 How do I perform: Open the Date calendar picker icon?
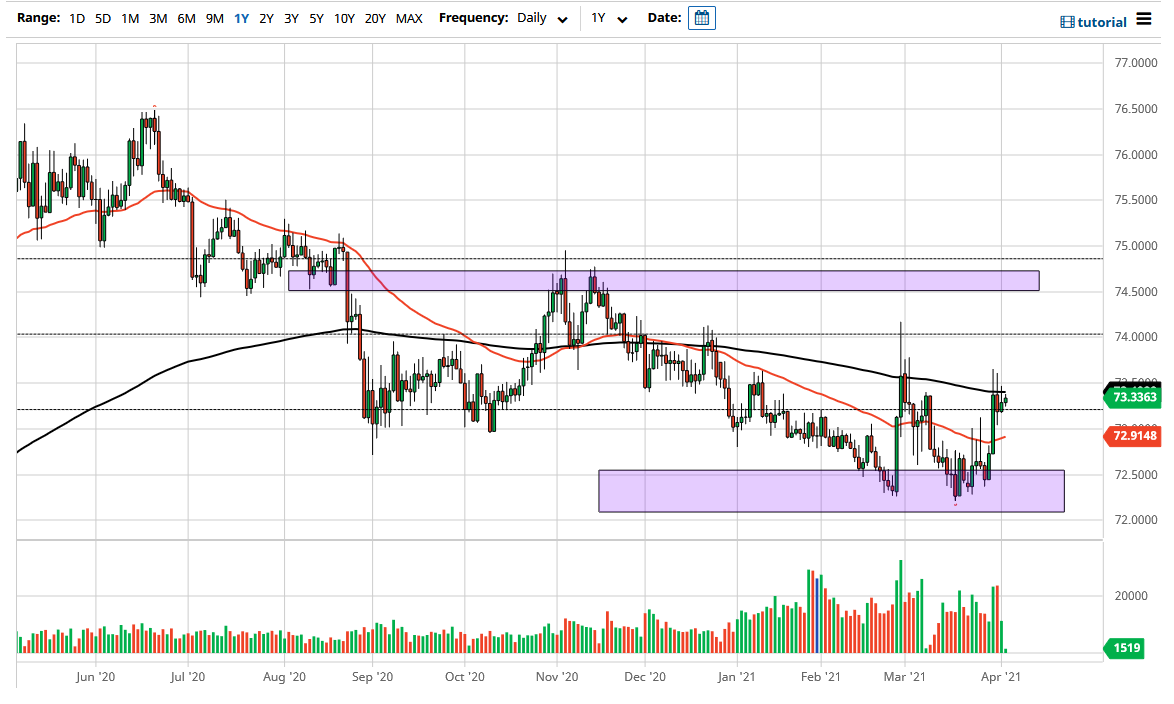[x=701, y=17]
